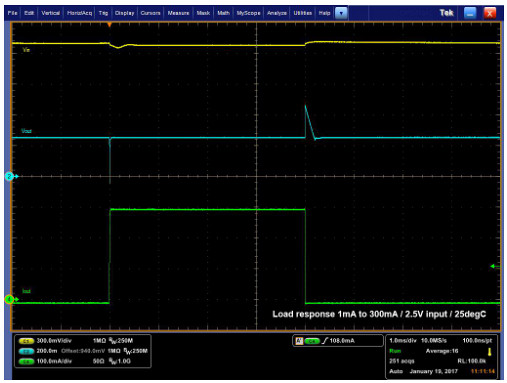Click the 108.0mA trigger level readout

tap(342, 341)
